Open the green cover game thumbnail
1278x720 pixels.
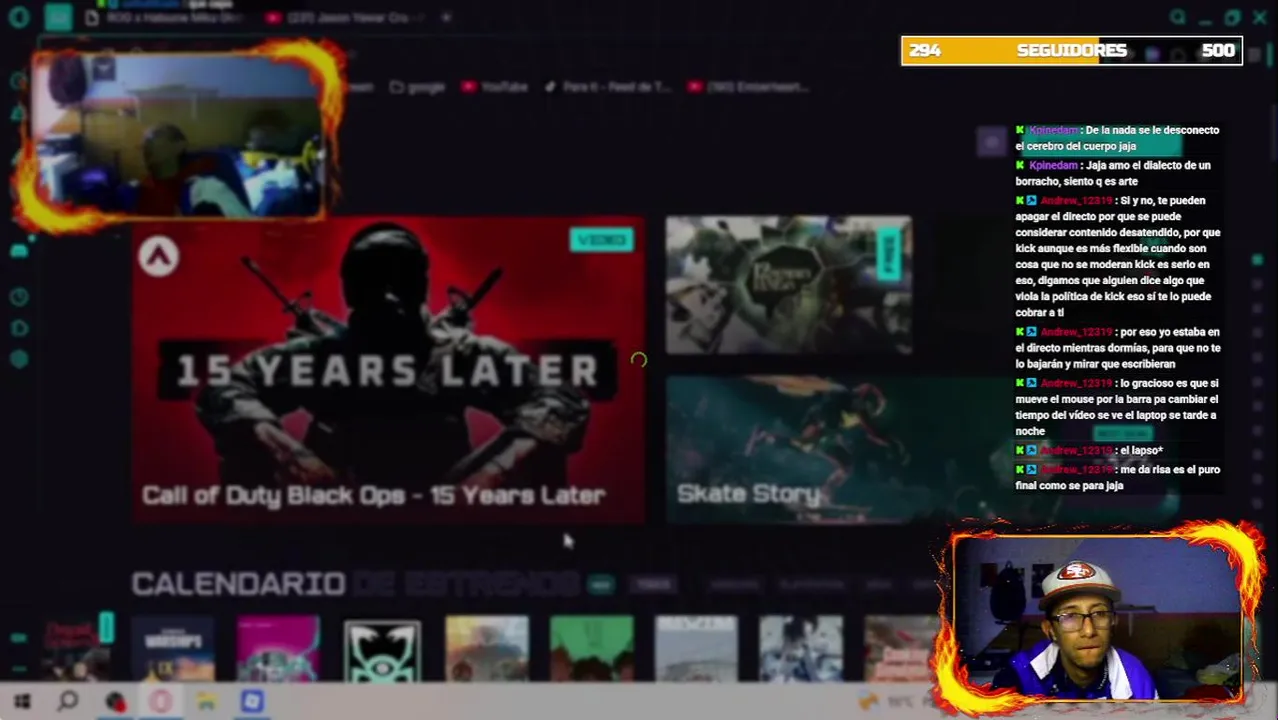(591, 649)
